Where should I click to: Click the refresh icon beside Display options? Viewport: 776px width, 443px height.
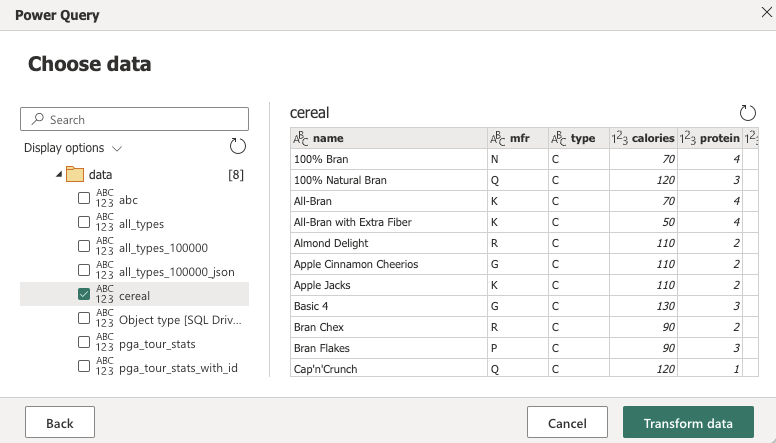pos(237,147)
